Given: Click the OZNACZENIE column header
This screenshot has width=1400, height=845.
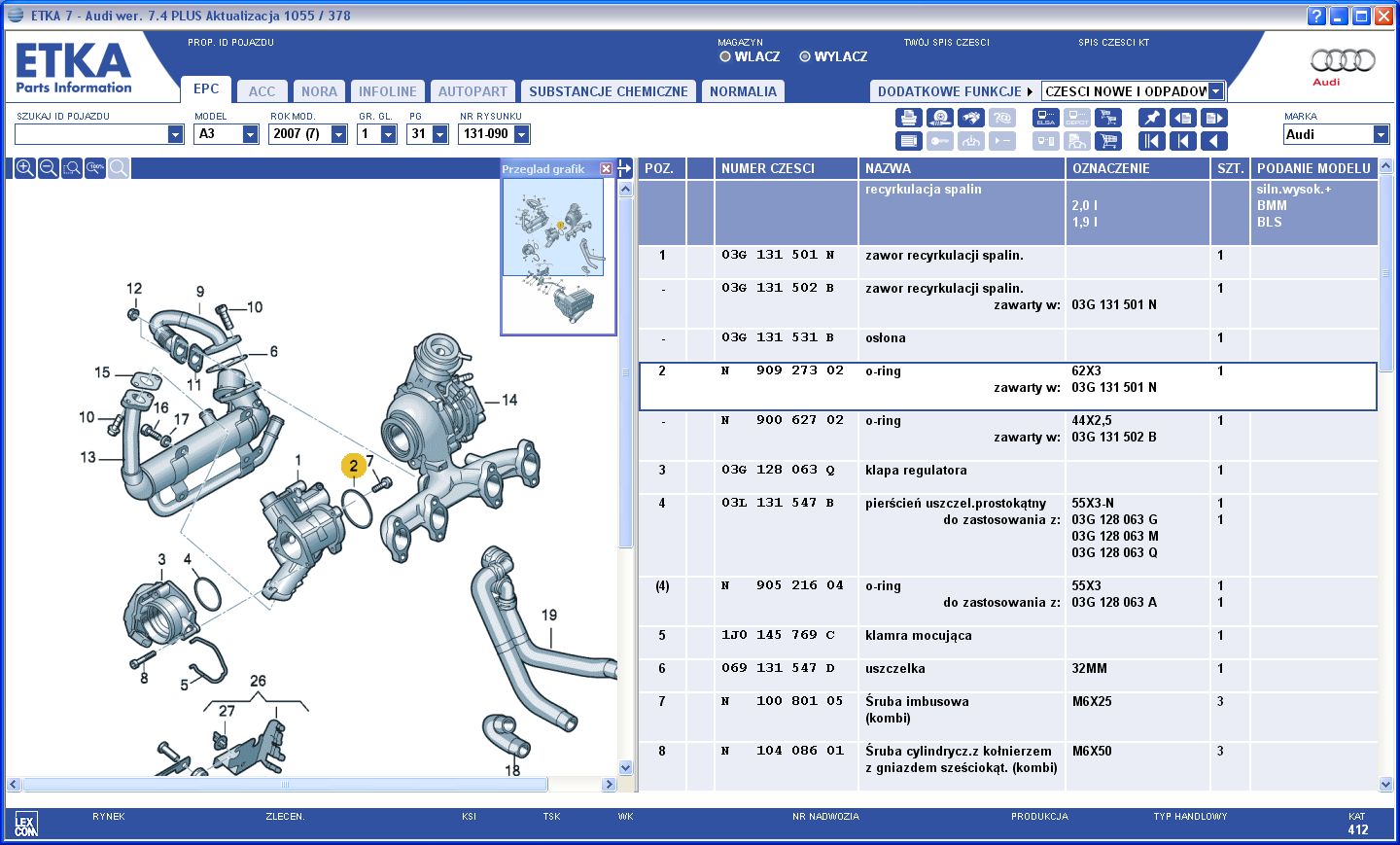Looking at the screenshot, I should (x=1137, y=168).
